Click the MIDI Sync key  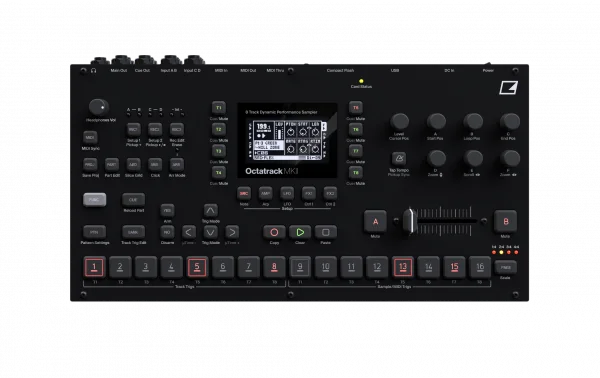90,137
